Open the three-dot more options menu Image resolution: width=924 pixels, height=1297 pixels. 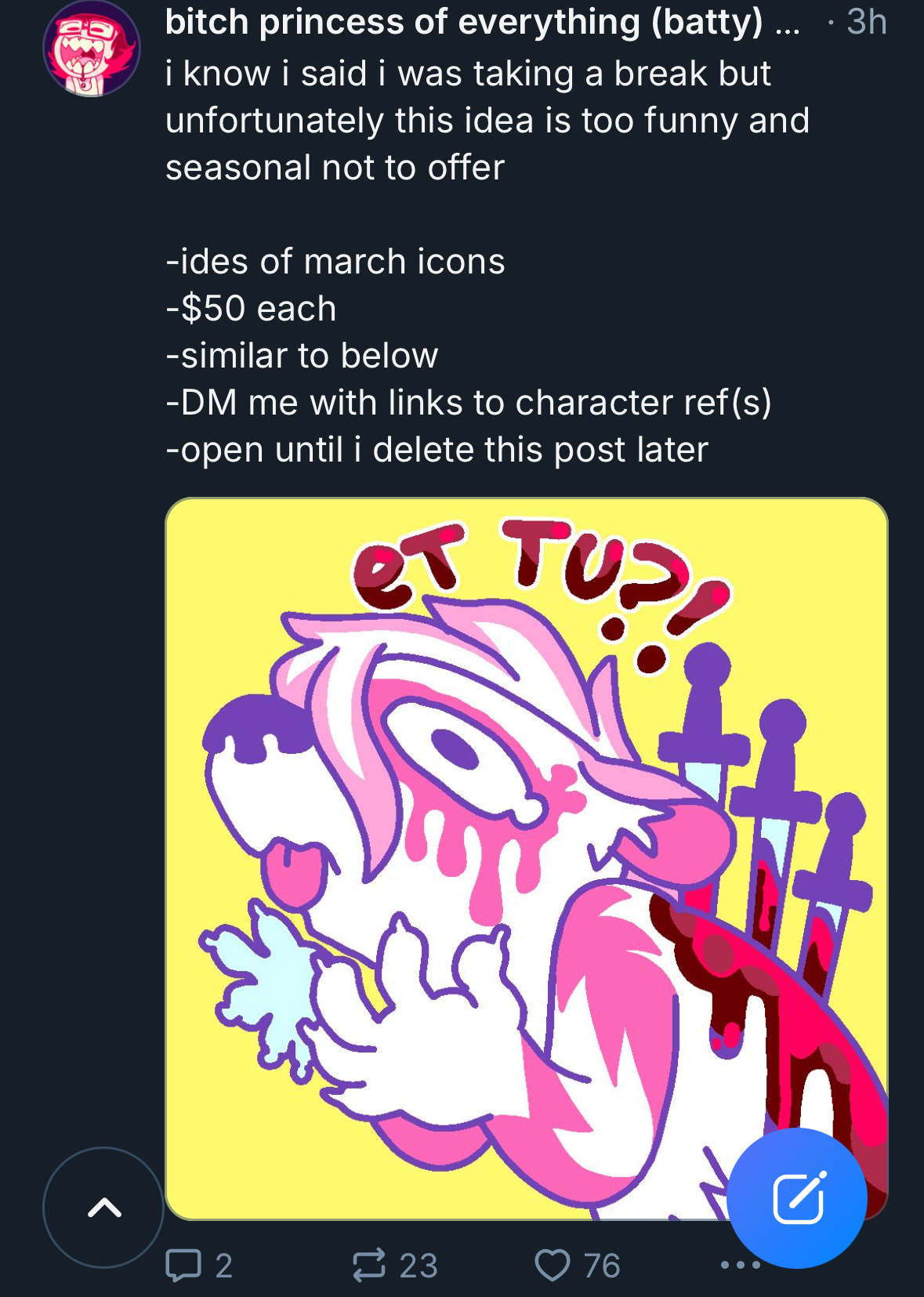741,1265
